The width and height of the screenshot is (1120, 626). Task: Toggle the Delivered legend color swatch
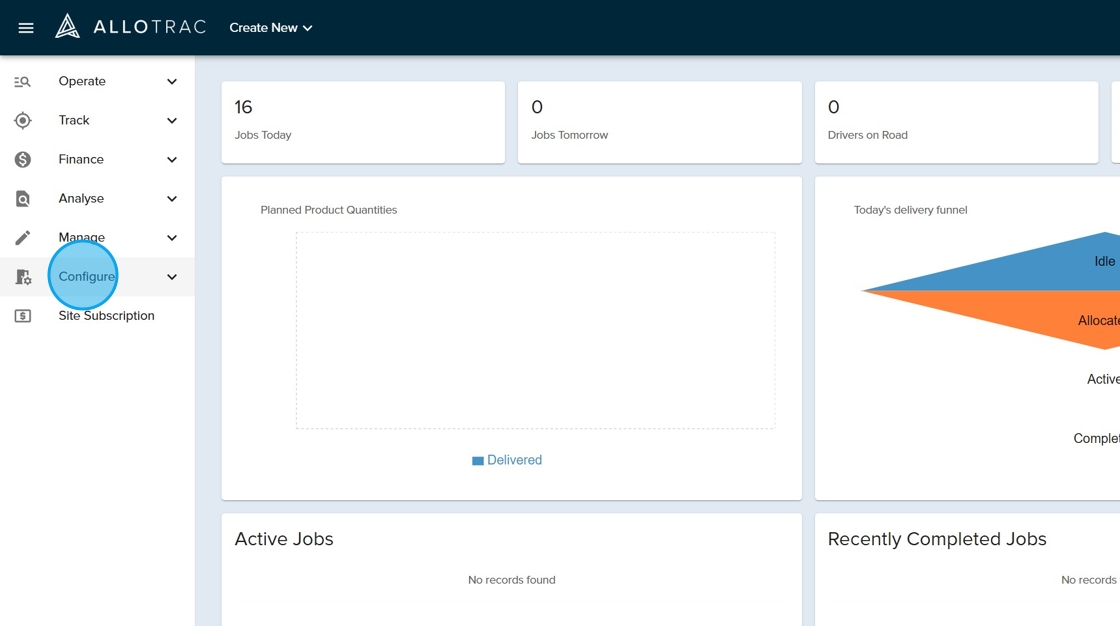click(x=478, y=461)
